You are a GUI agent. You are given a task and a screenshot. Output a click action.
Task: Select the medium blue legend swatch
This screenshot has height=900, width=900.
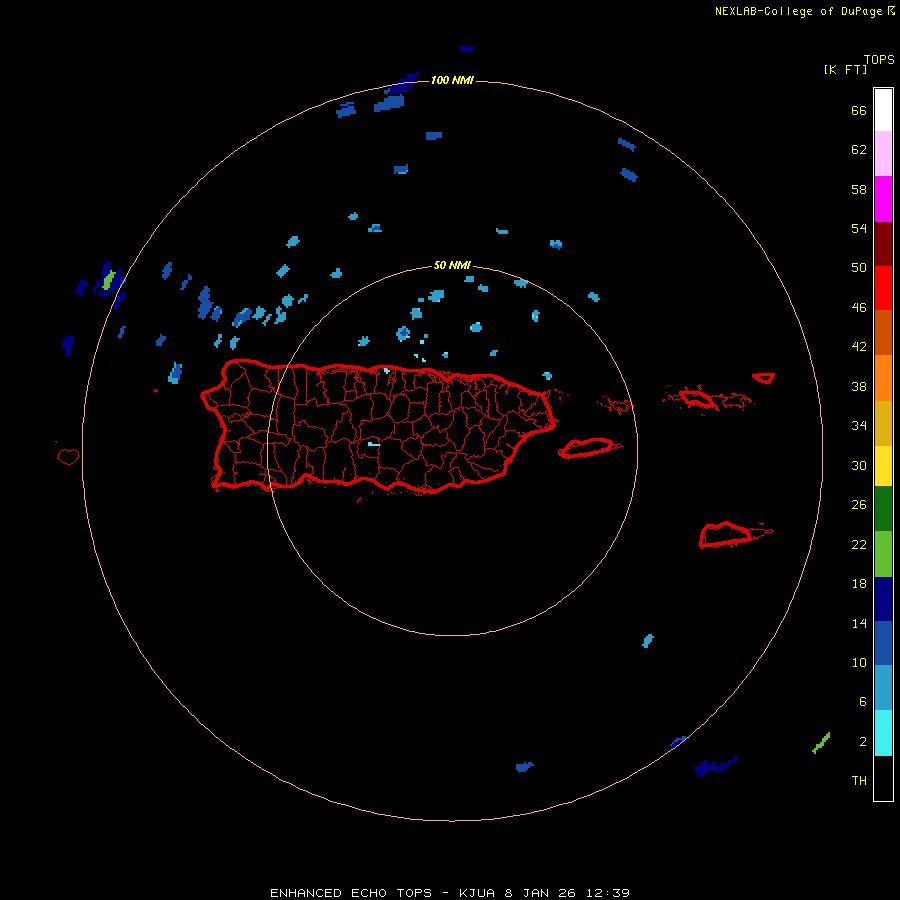click(x=883, y=643)
